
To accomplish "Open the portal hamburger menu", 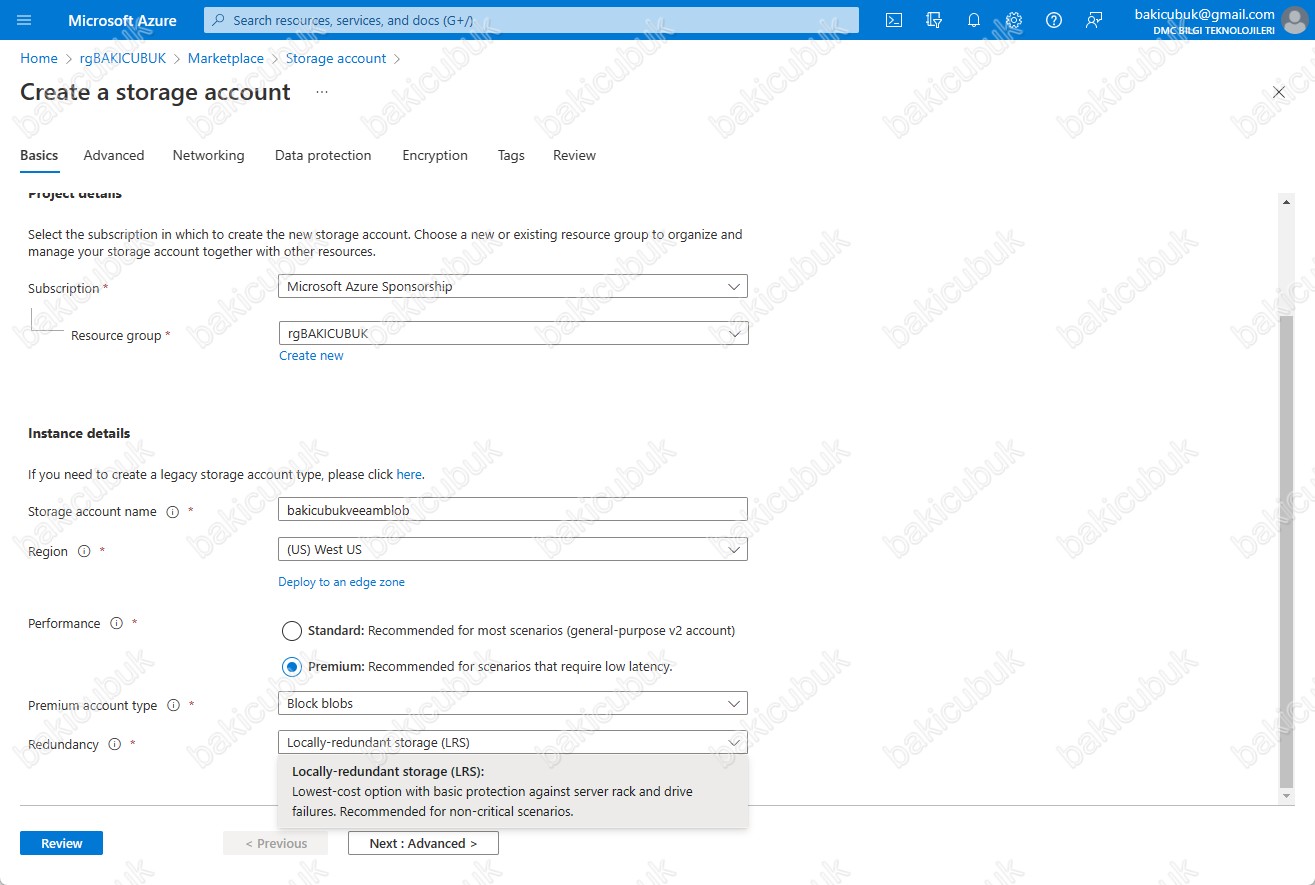I will click(x=25, y=20).
